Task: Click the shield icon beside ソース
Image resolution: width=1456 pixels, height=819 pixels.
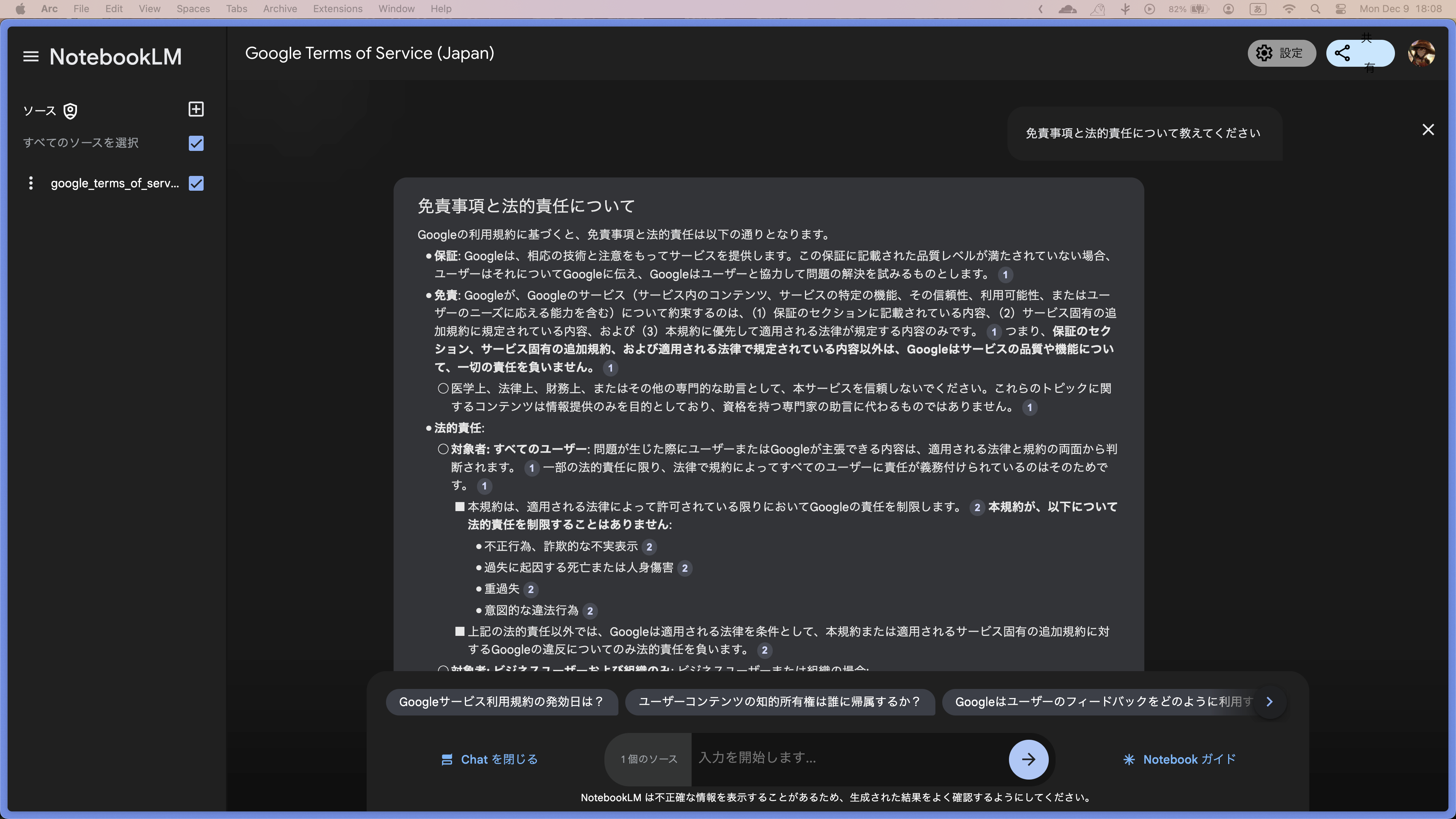Action: pyautogui.click(x=69, y=111)
